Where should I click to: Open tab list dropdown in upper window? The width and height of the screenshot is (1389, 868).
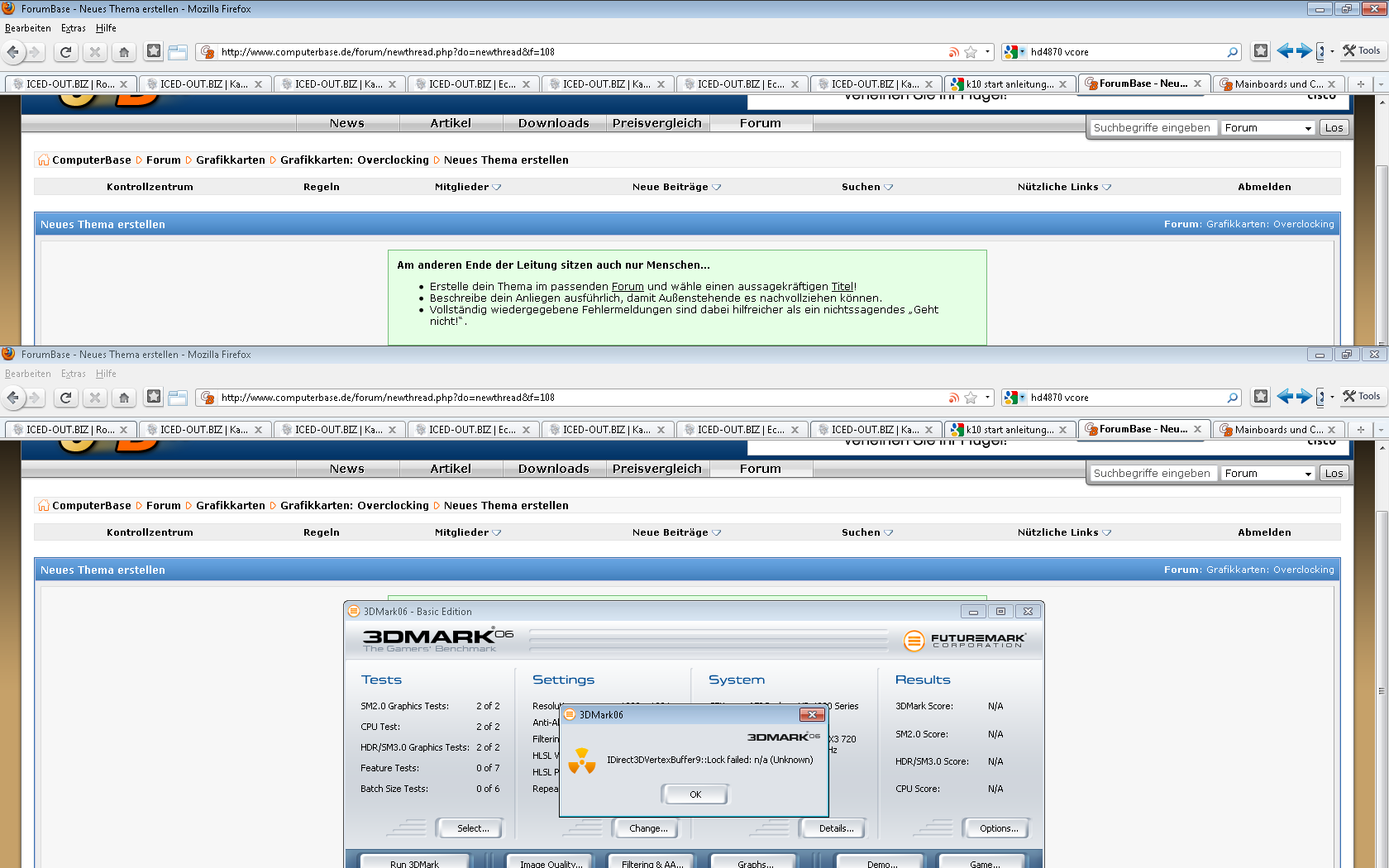click(1380, 84)
